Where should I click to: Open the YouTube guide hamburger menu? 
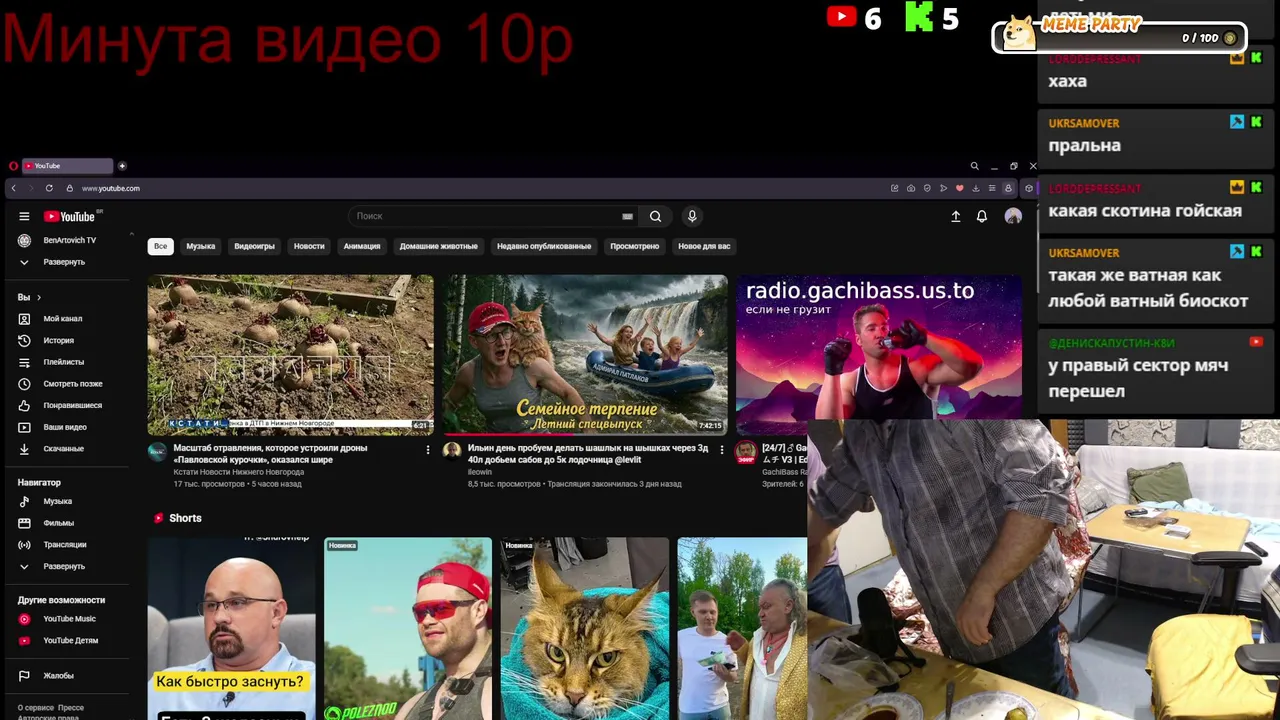pyautogui.click(x=24, y=216)
